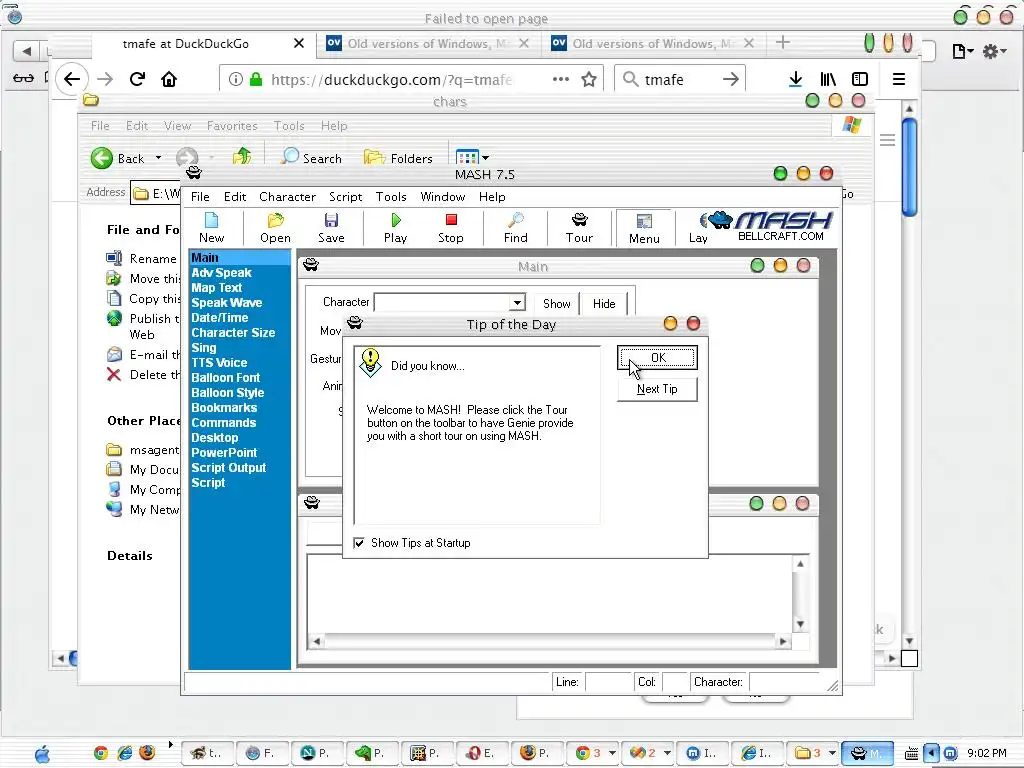1024x768 pixels.
Task: Click Rename in the Explorer task pane
Action: click(x=153, y=259)
